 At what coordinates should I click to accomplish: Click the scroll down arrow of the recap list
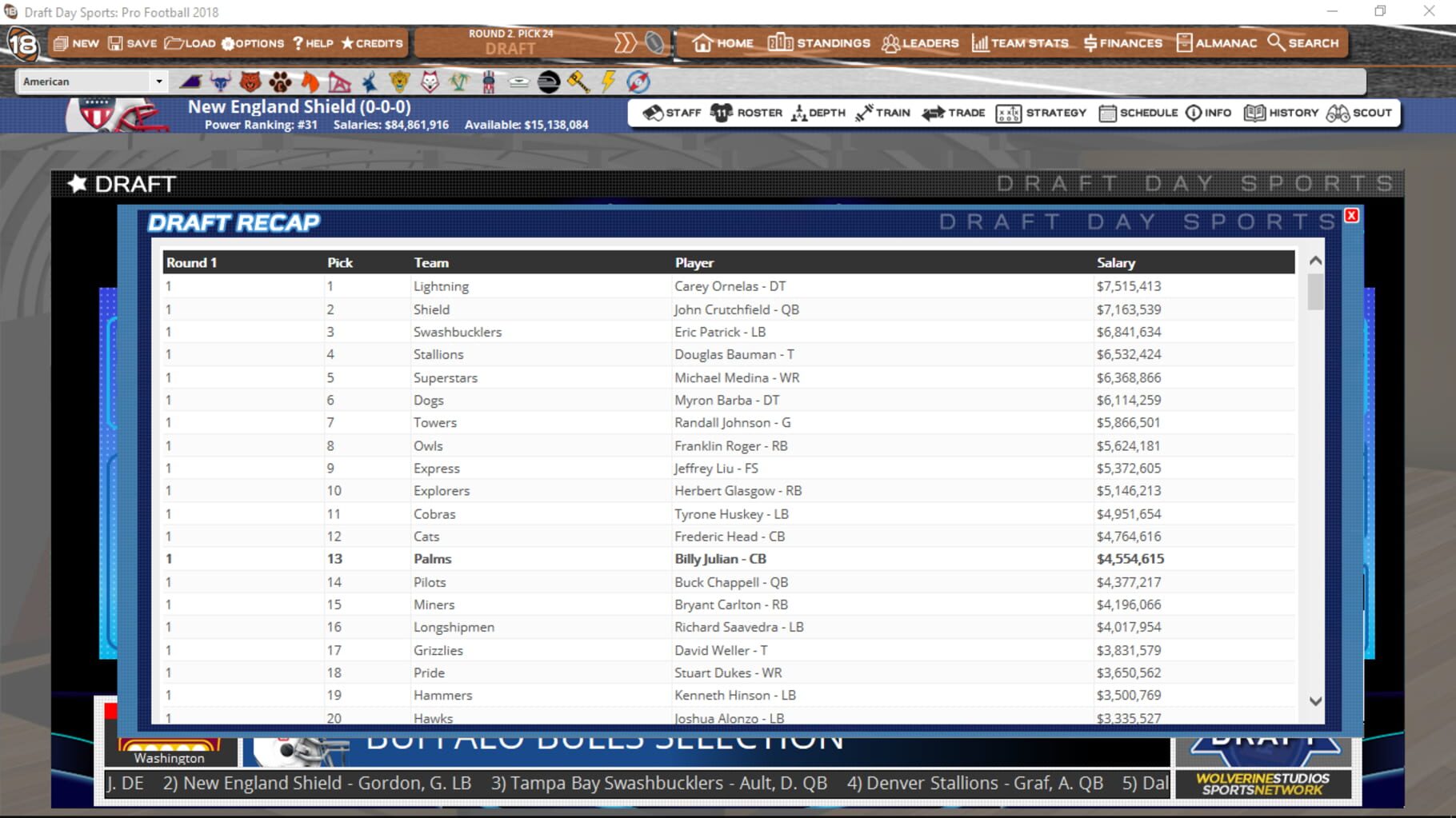[1315, 700]
